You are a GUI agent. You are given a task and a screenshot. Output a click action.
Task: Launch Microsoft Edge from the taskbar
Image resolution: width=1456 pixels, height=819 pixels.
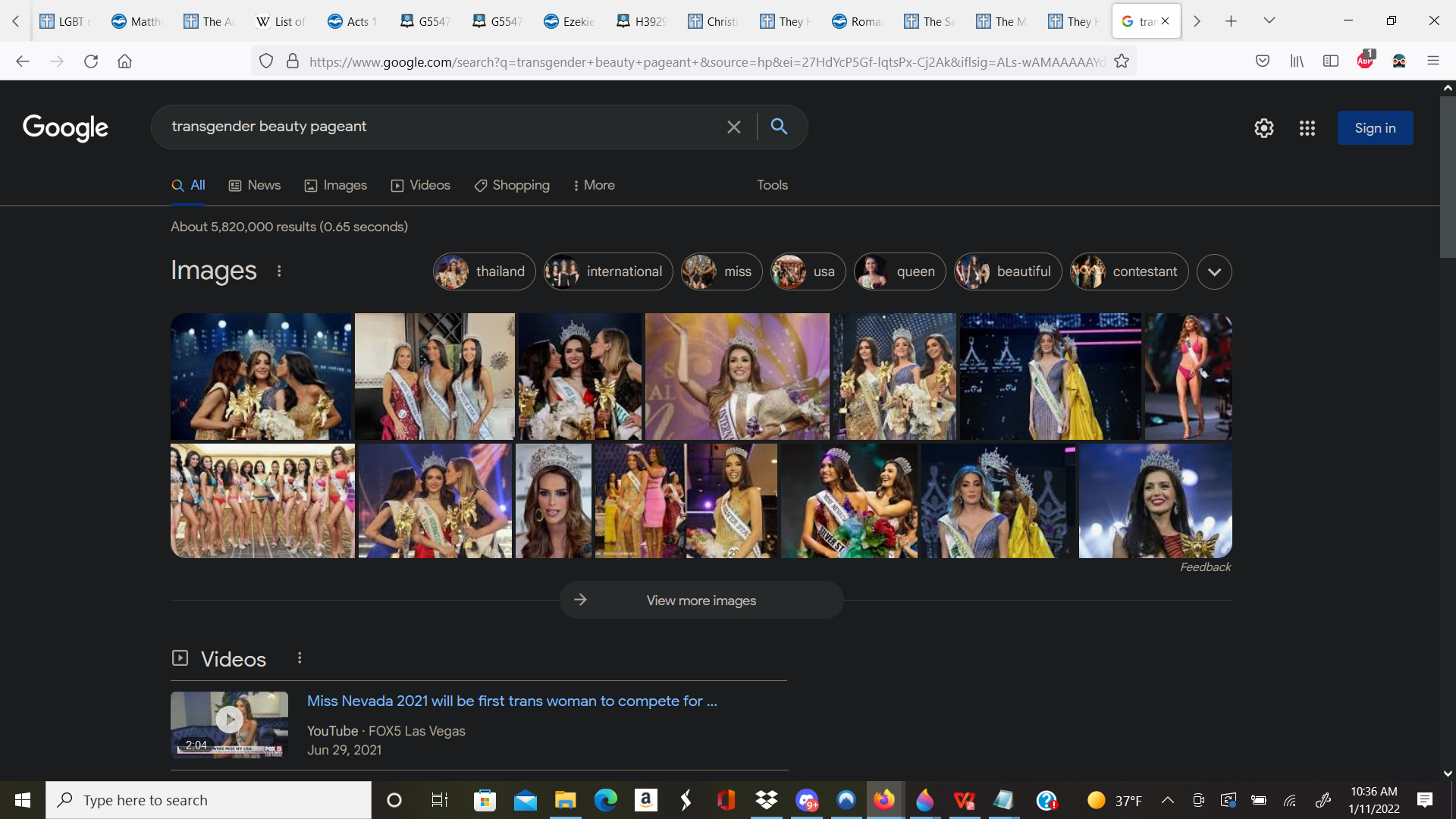click(x=605, y=800)
